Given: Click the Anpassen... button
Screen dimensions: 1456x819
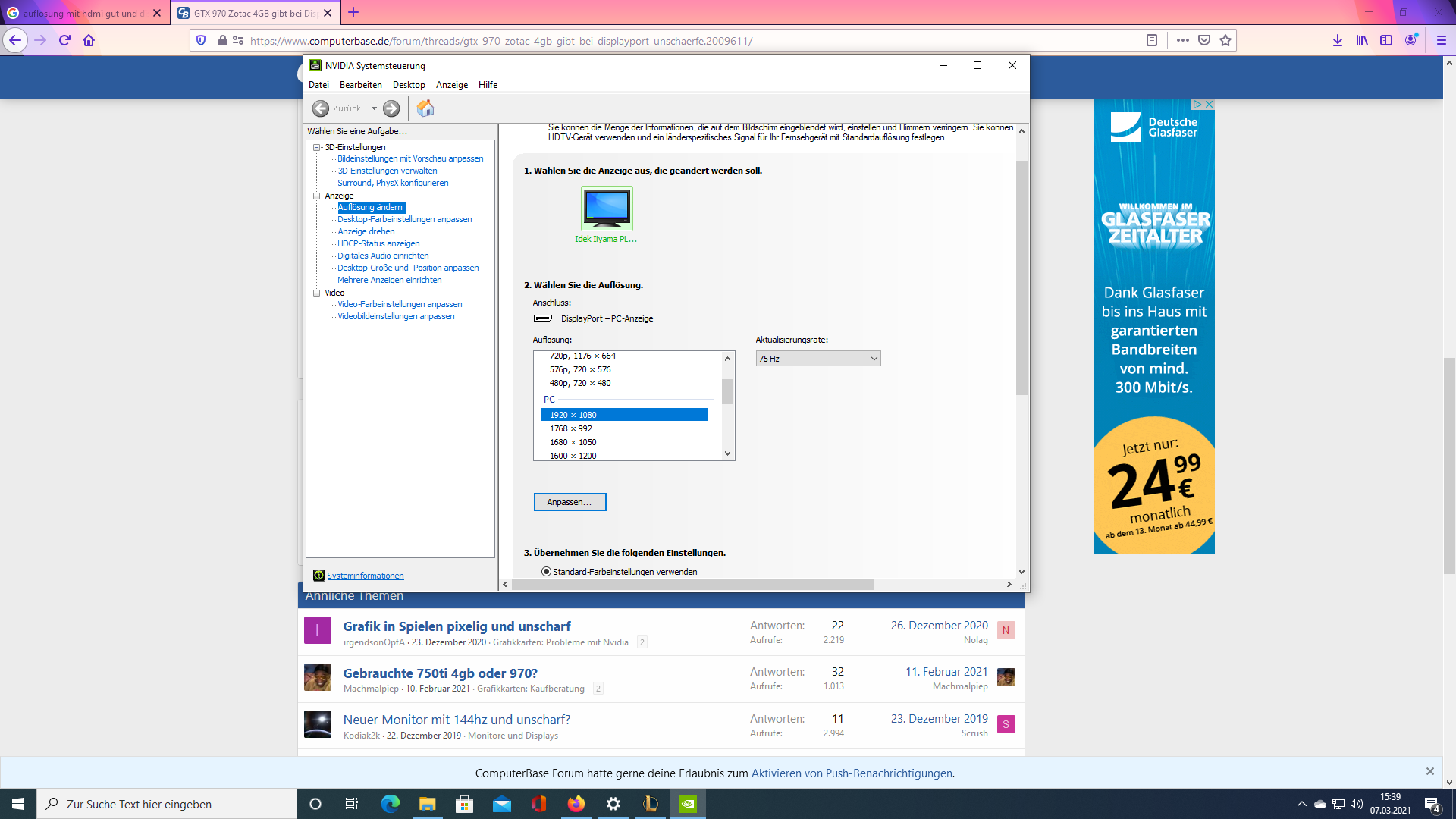Looking at the screenshot, I should click(570, 502).
